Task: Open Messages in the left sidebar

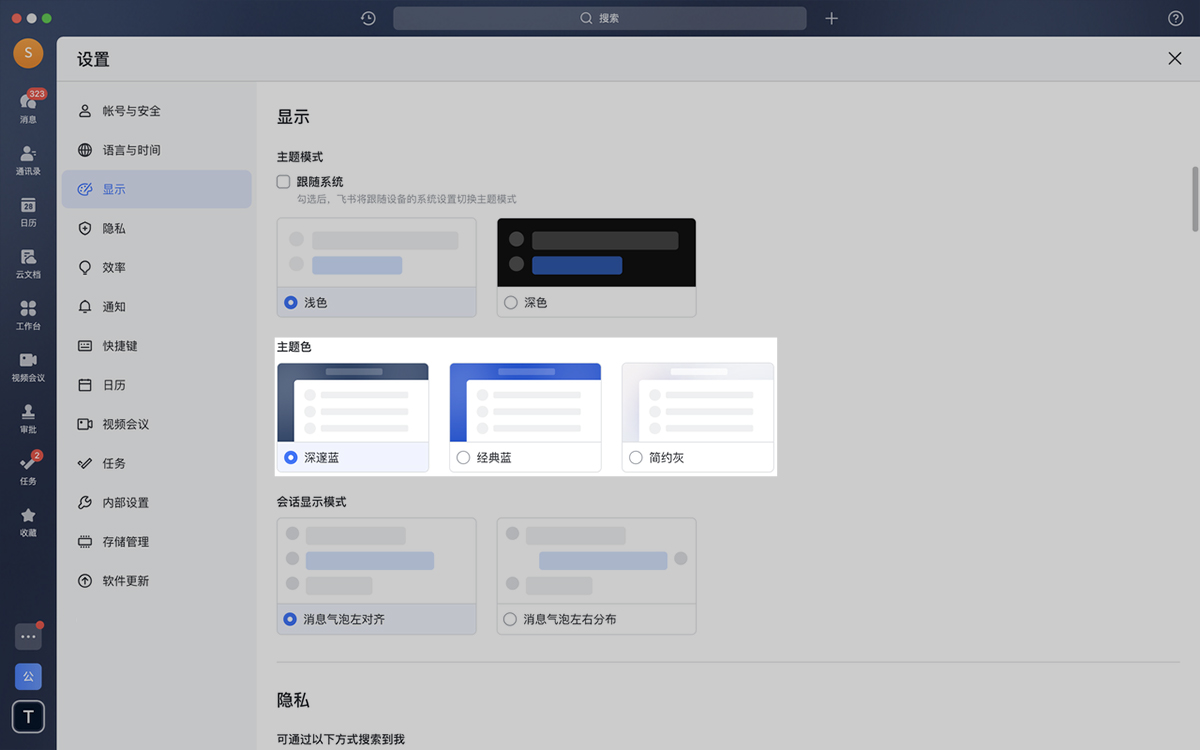Action: tap(28, 106)
